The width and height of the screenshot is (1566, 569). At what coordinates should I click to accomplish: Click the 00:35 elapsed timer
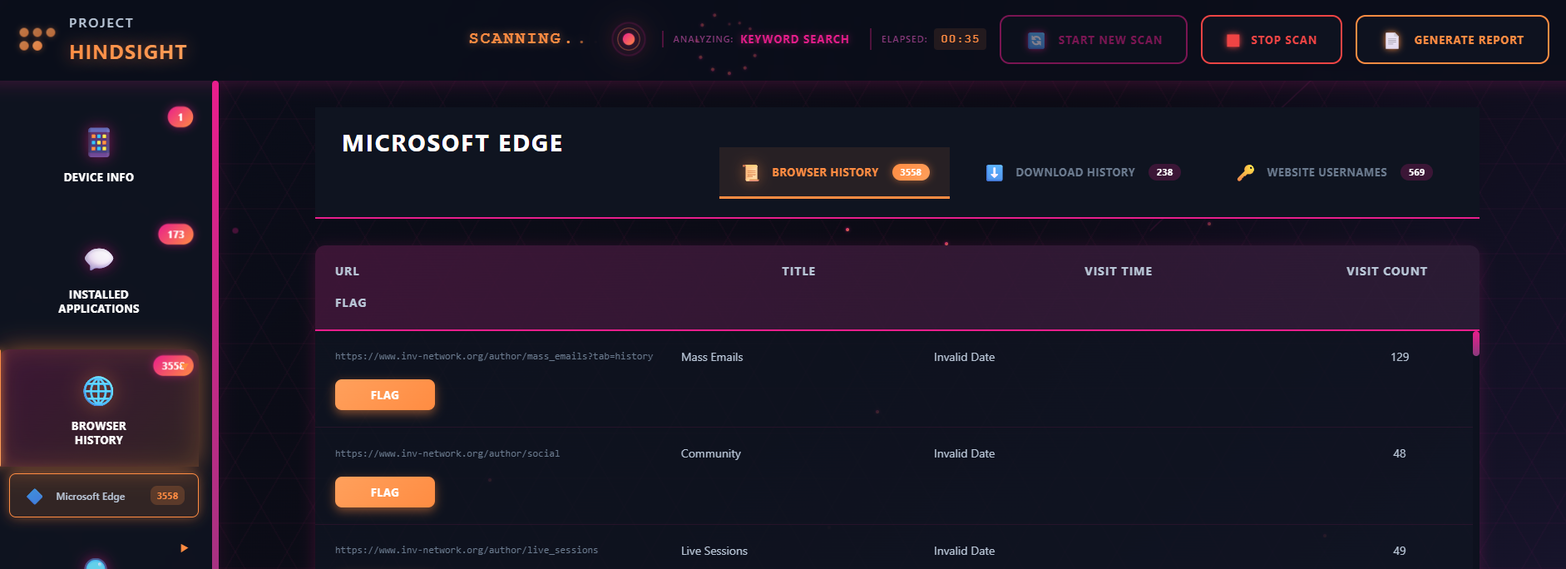pos(960,39)
